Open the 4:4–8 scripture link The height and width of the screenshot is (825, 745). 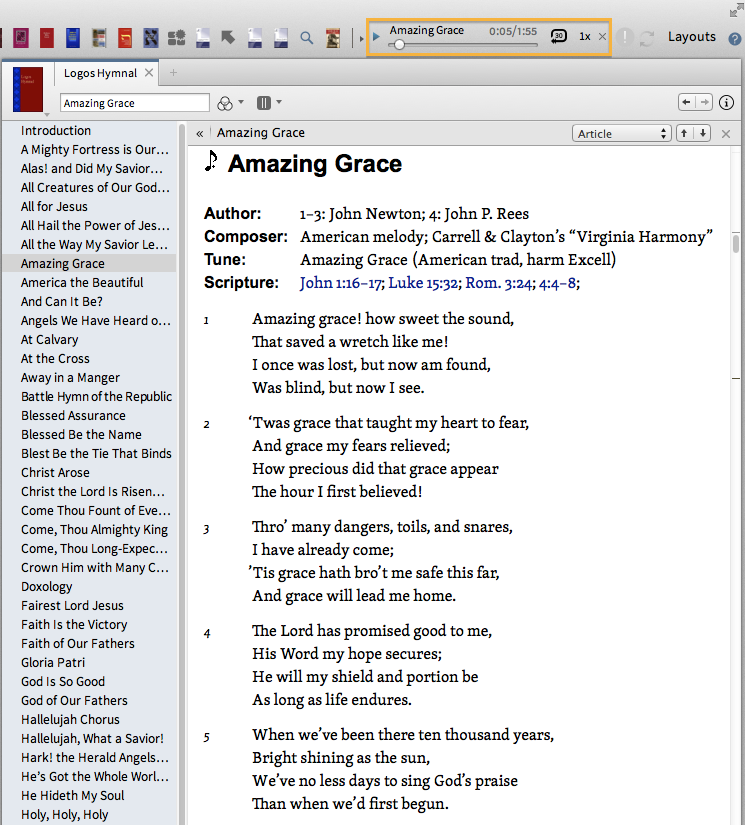557,283
